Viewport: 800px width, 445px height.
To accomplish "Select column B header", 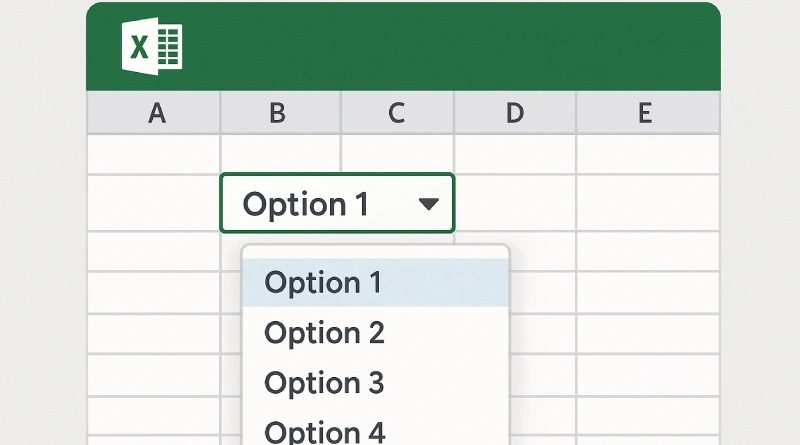I will (x=280, y=113).
